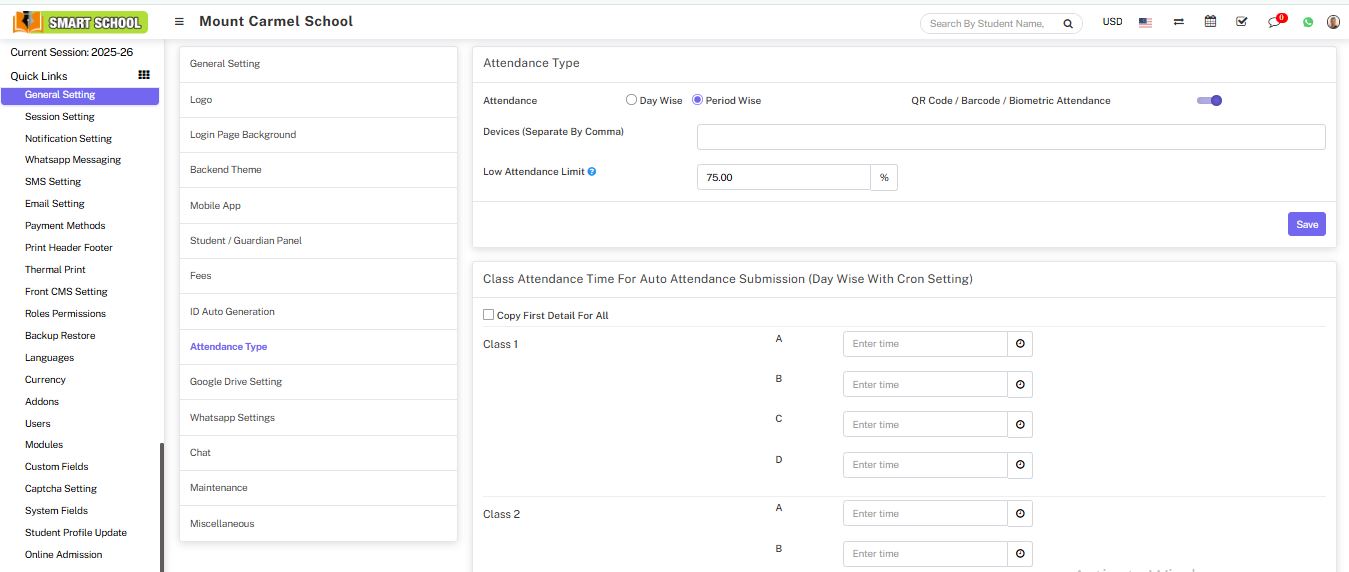
Task: Open chat notifications icon with red badge
Action: [1274, 22]
